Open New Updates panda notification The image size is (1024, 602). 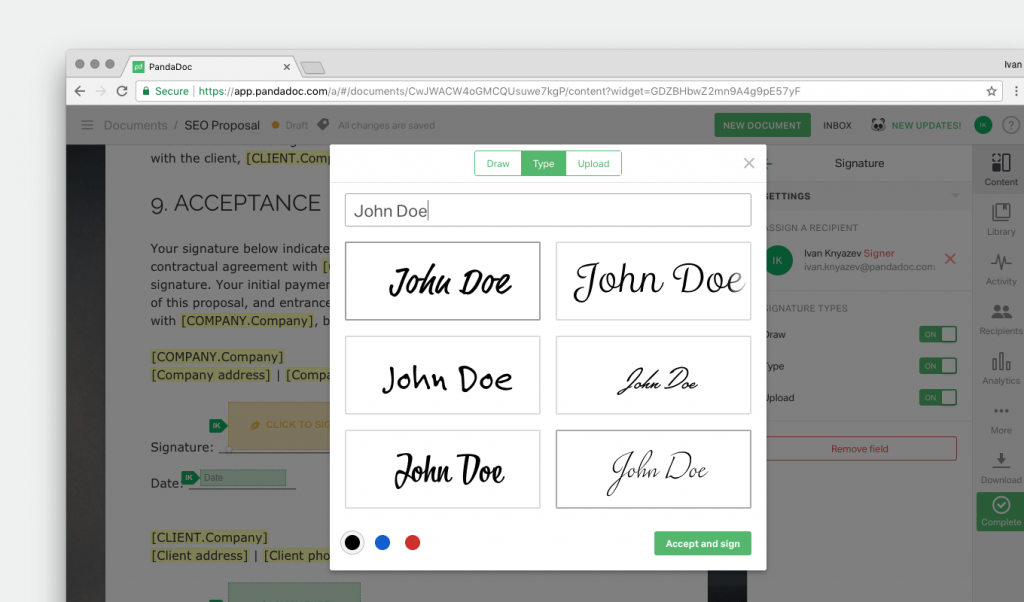[916, 125]
